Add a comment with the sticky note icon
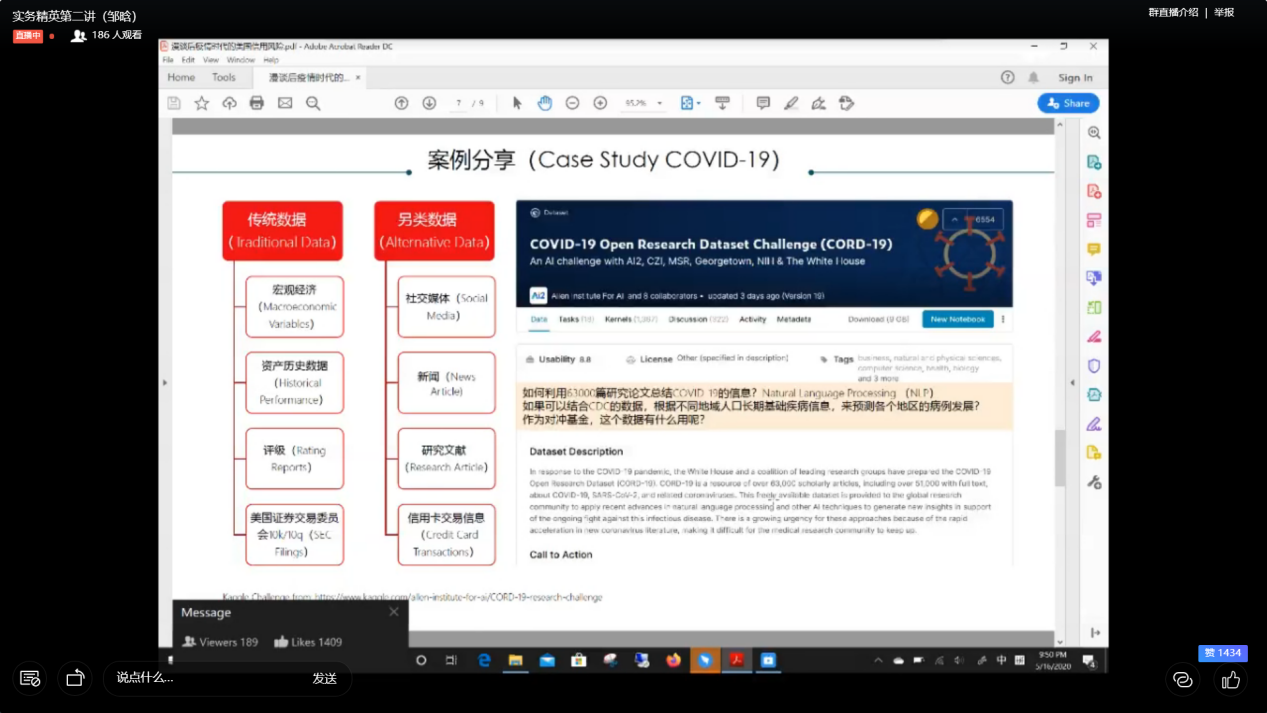Image resolution: width=1267 pixels, height=713 pixels. pos(763,103)
